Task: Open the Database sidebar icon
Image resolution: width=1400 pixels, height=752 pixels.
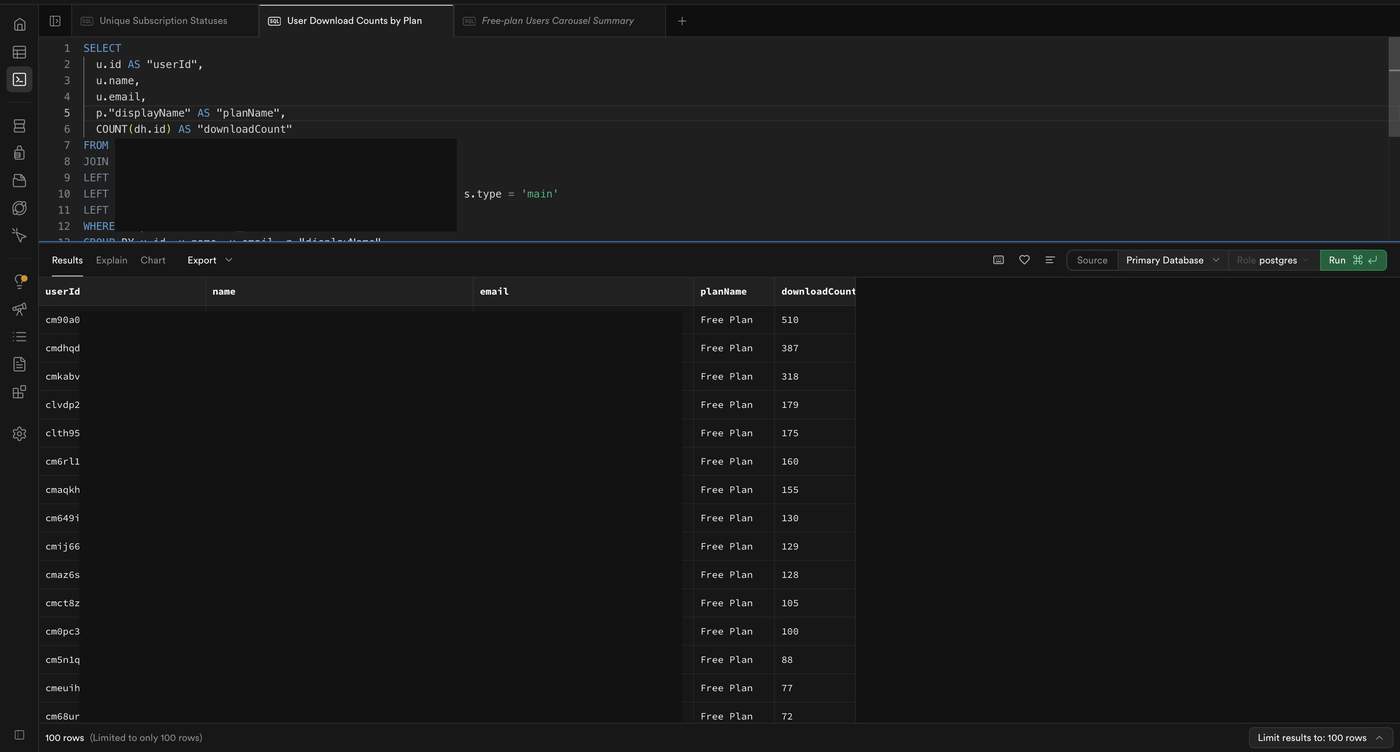Action: [19, 126]
